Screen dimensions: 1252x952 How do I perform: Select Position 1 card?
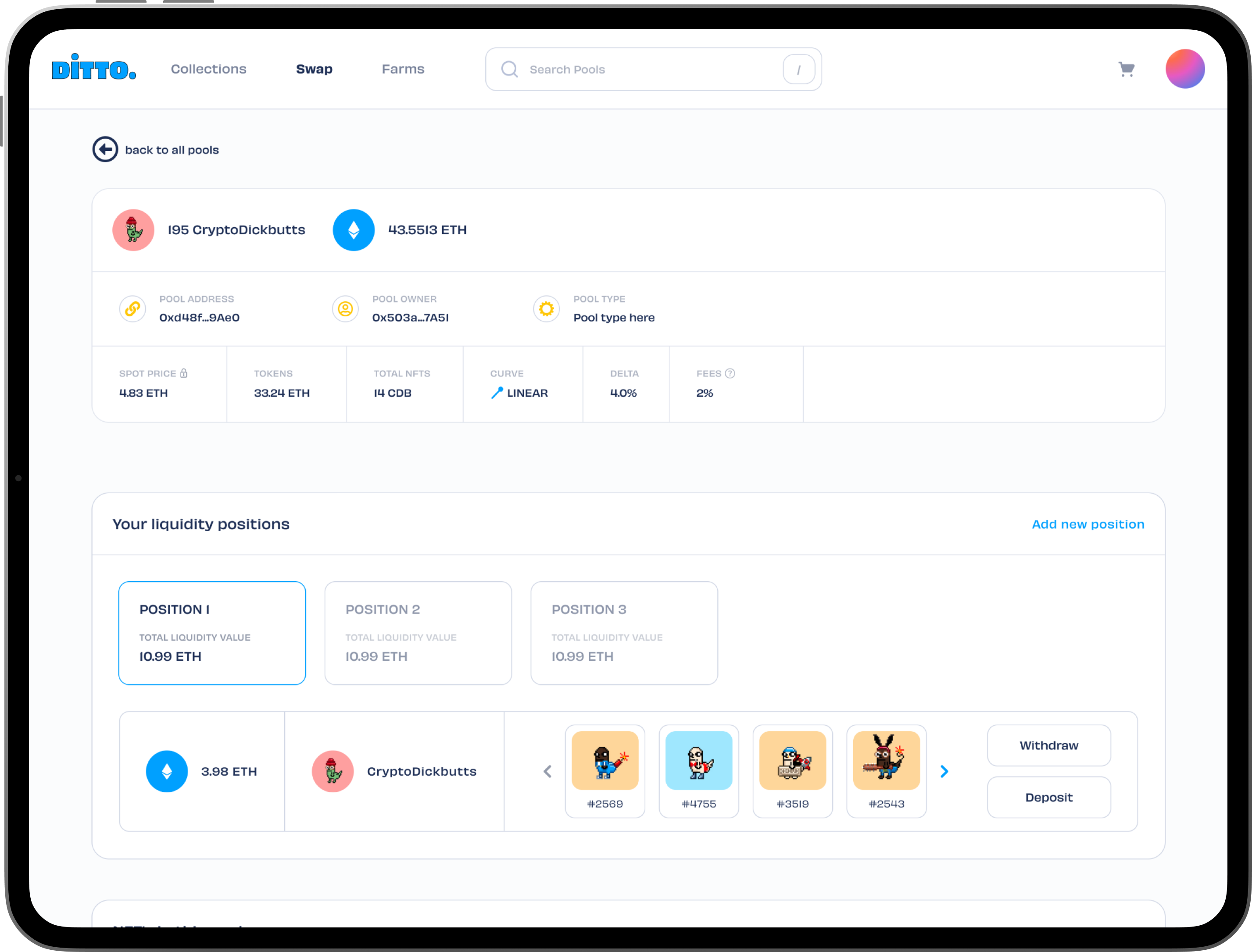click(x=212, y=633)
